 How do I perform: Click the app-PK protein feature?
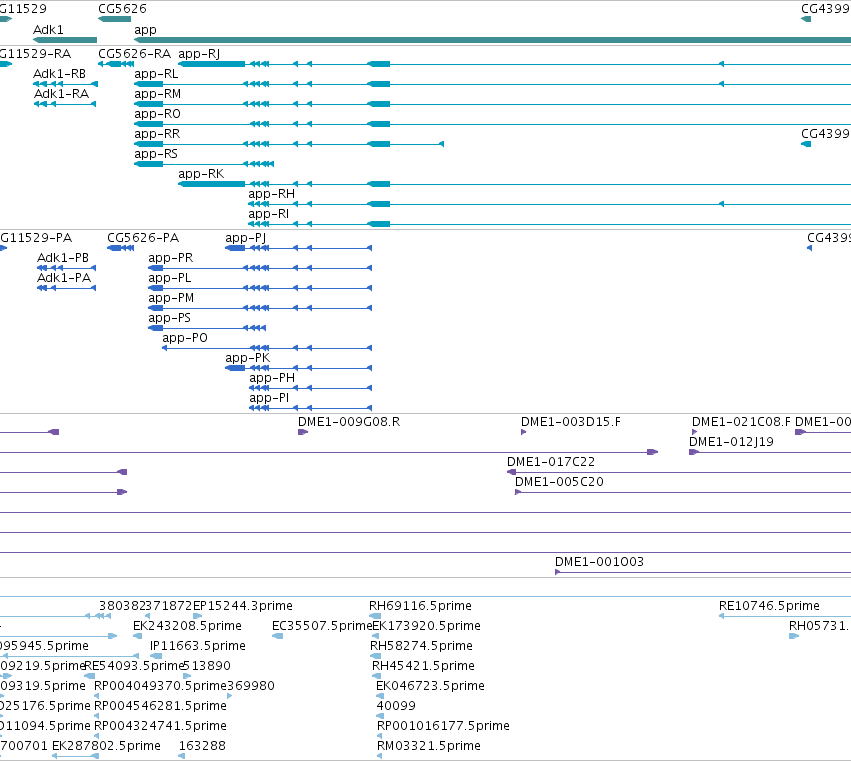pyautogui.click(x=299, y=369)
